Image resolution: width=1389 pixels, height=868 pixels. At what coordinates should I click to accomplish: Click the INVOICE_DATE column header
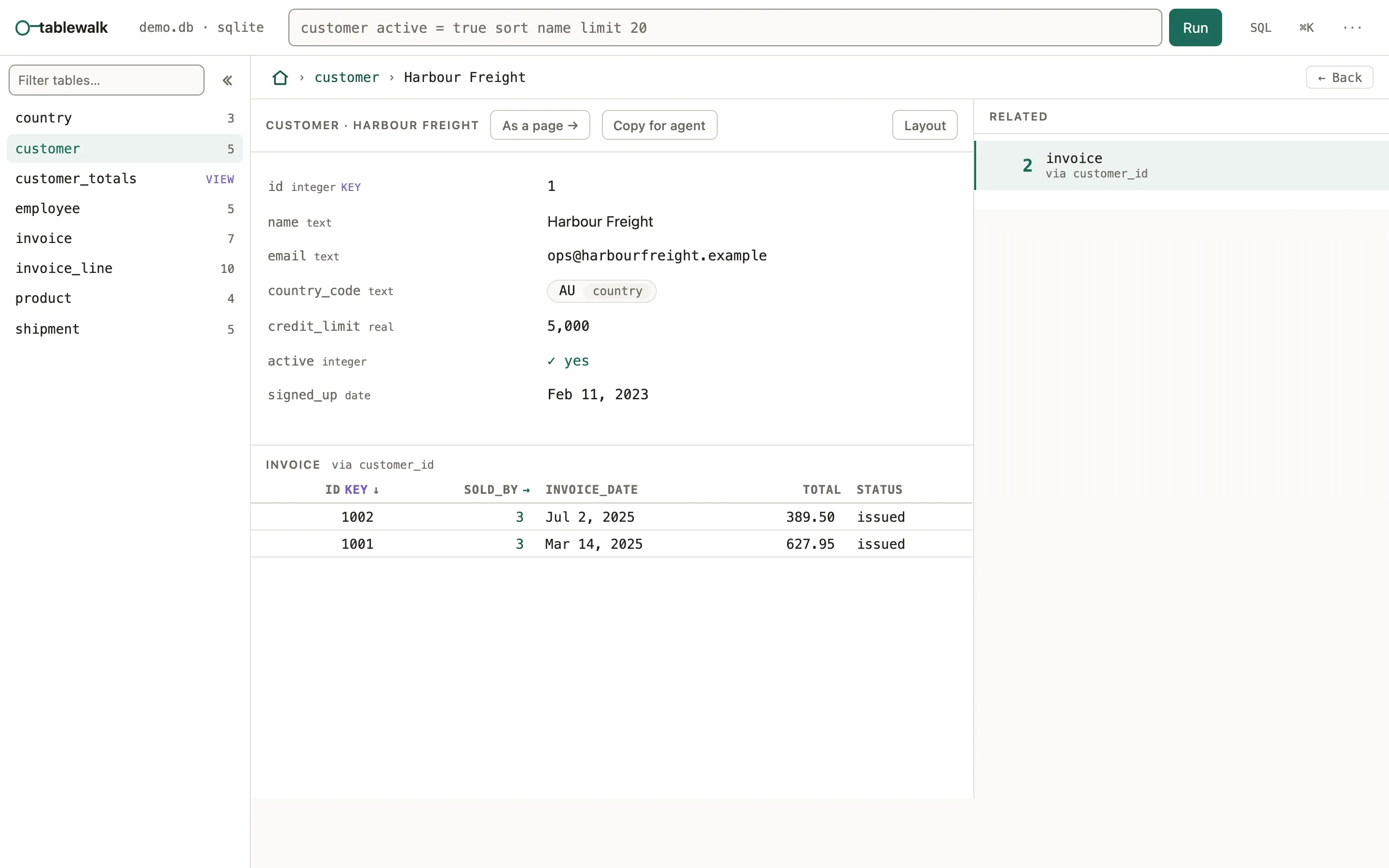591,489
